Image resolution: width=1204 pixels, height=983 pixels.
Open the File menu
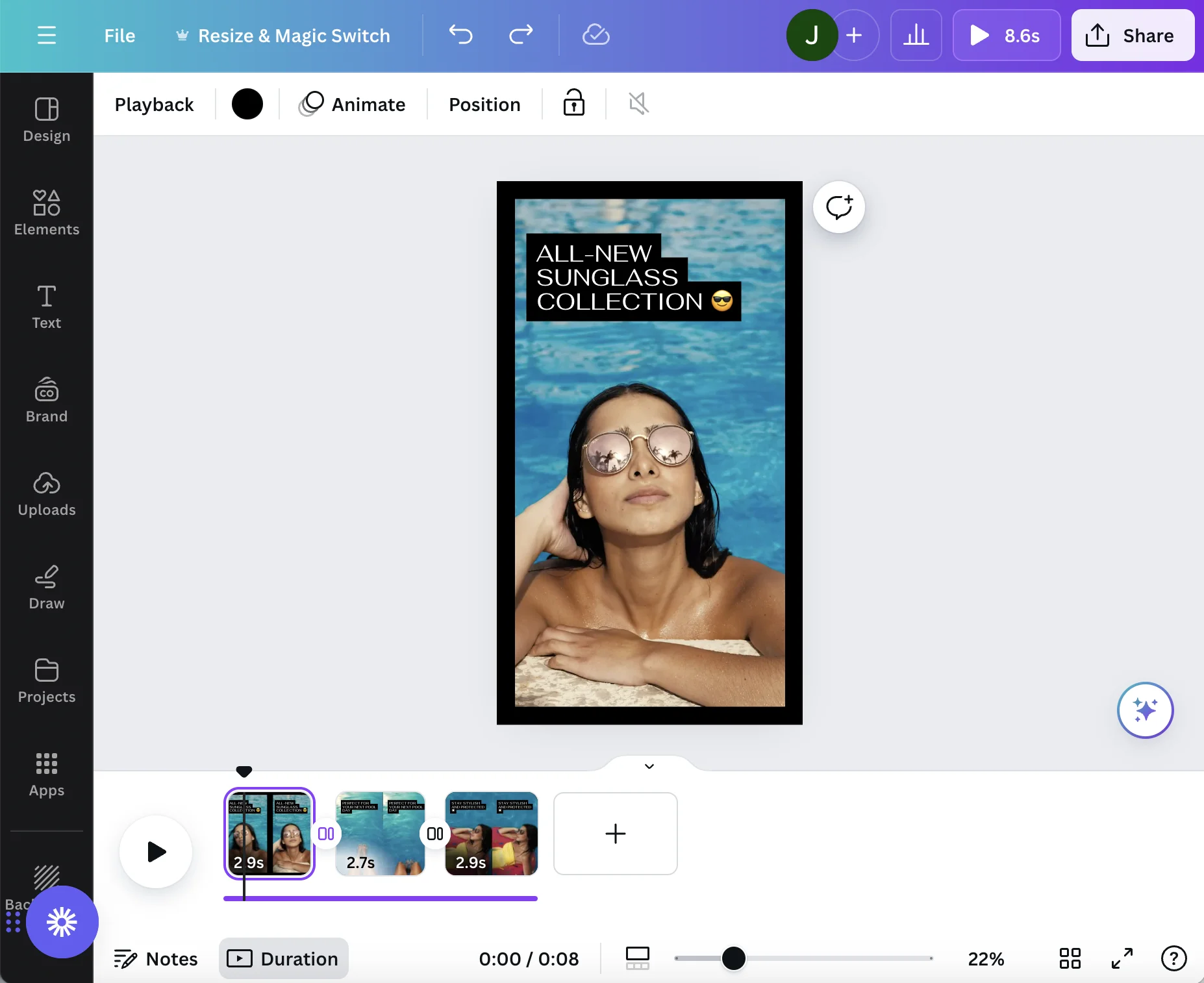pos(119,35)
